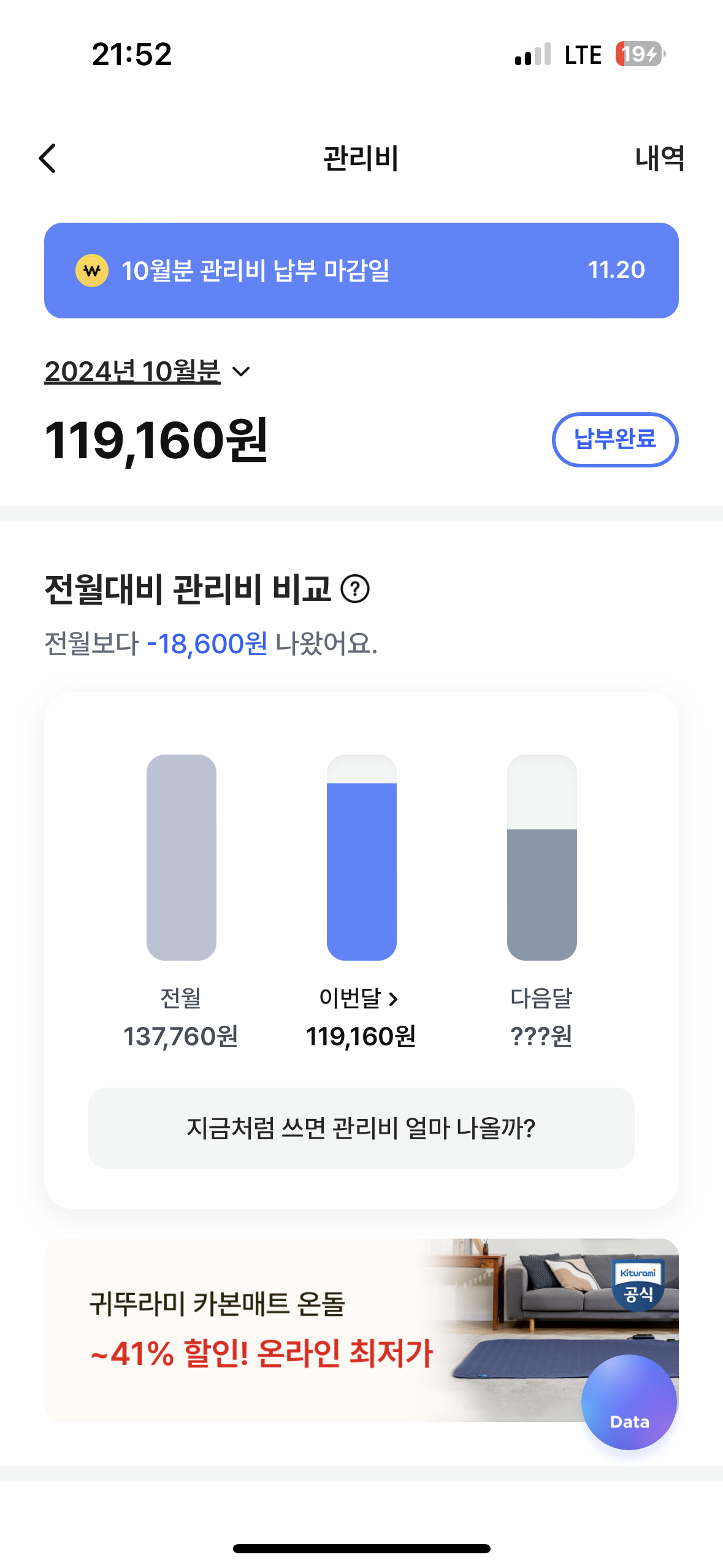Tap the battery indicator in status bar
The height and width of the screenshot is (1568, 723).
tap(640, 54)
